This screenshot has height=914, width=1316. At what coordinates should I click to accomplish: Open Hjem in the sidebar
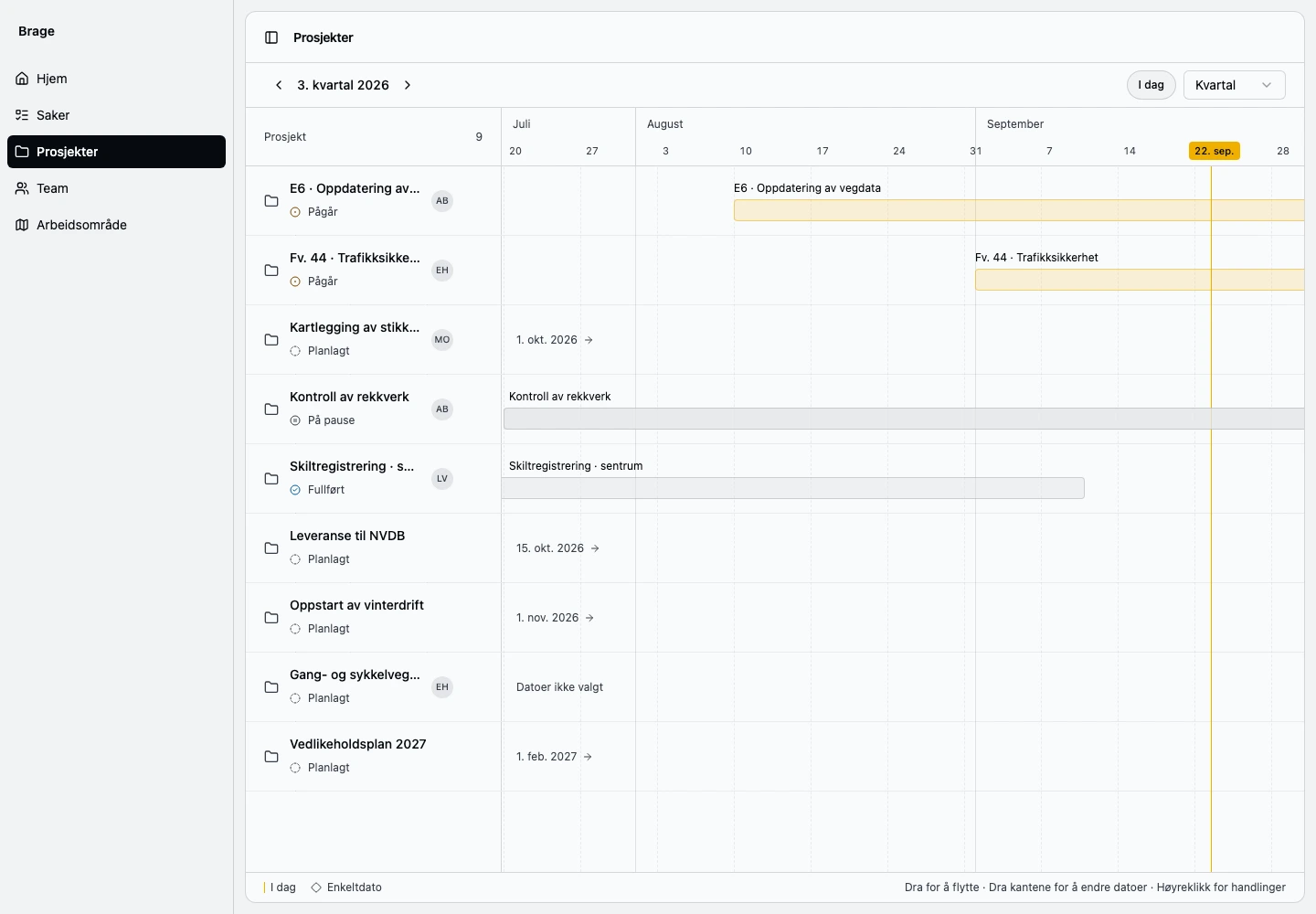[x=116, y=79]
